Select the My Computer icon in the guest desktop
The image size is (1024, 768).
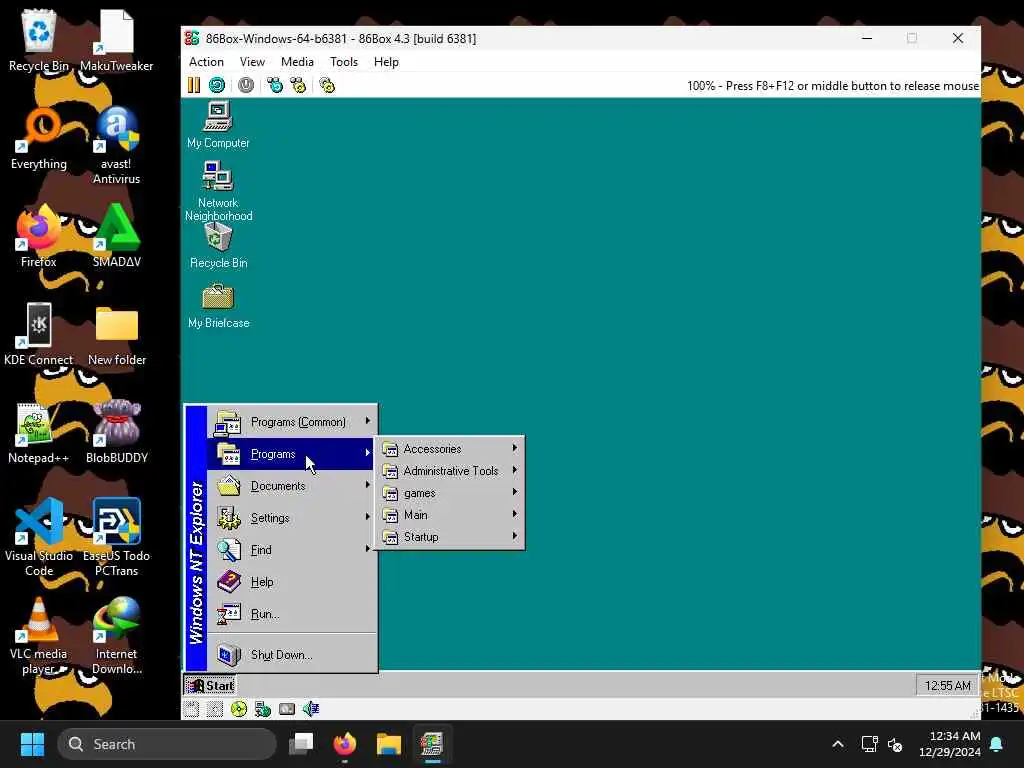pos(218,125)
